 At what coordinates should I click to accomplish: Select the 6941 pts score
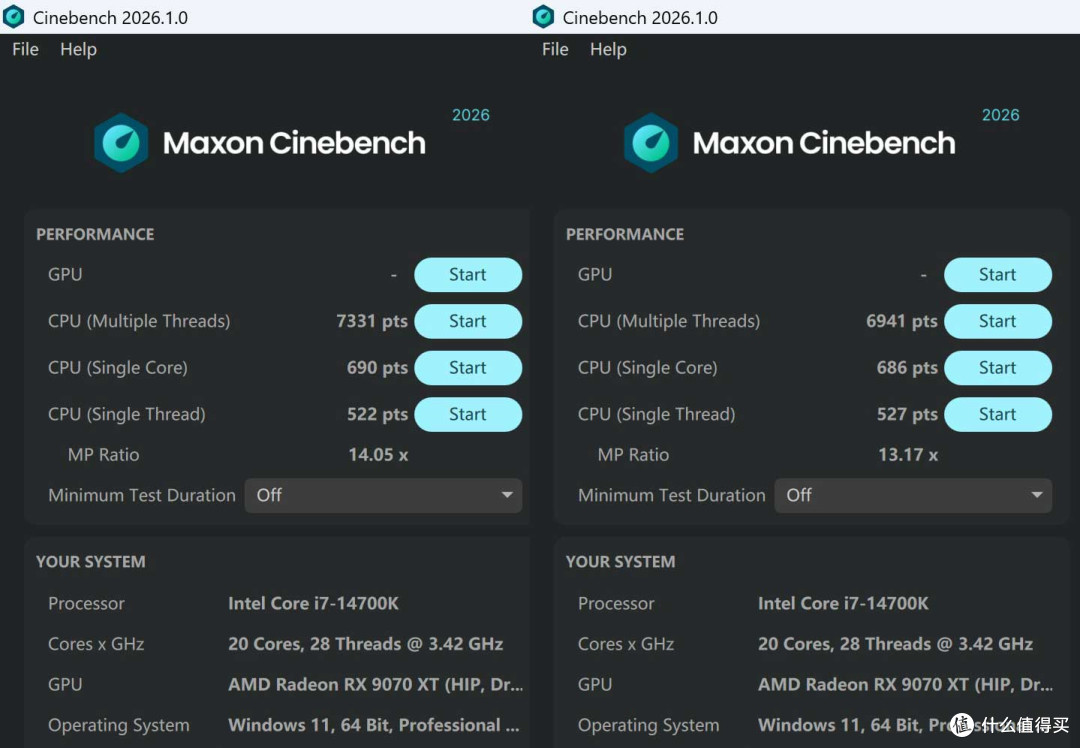(902, 322)
